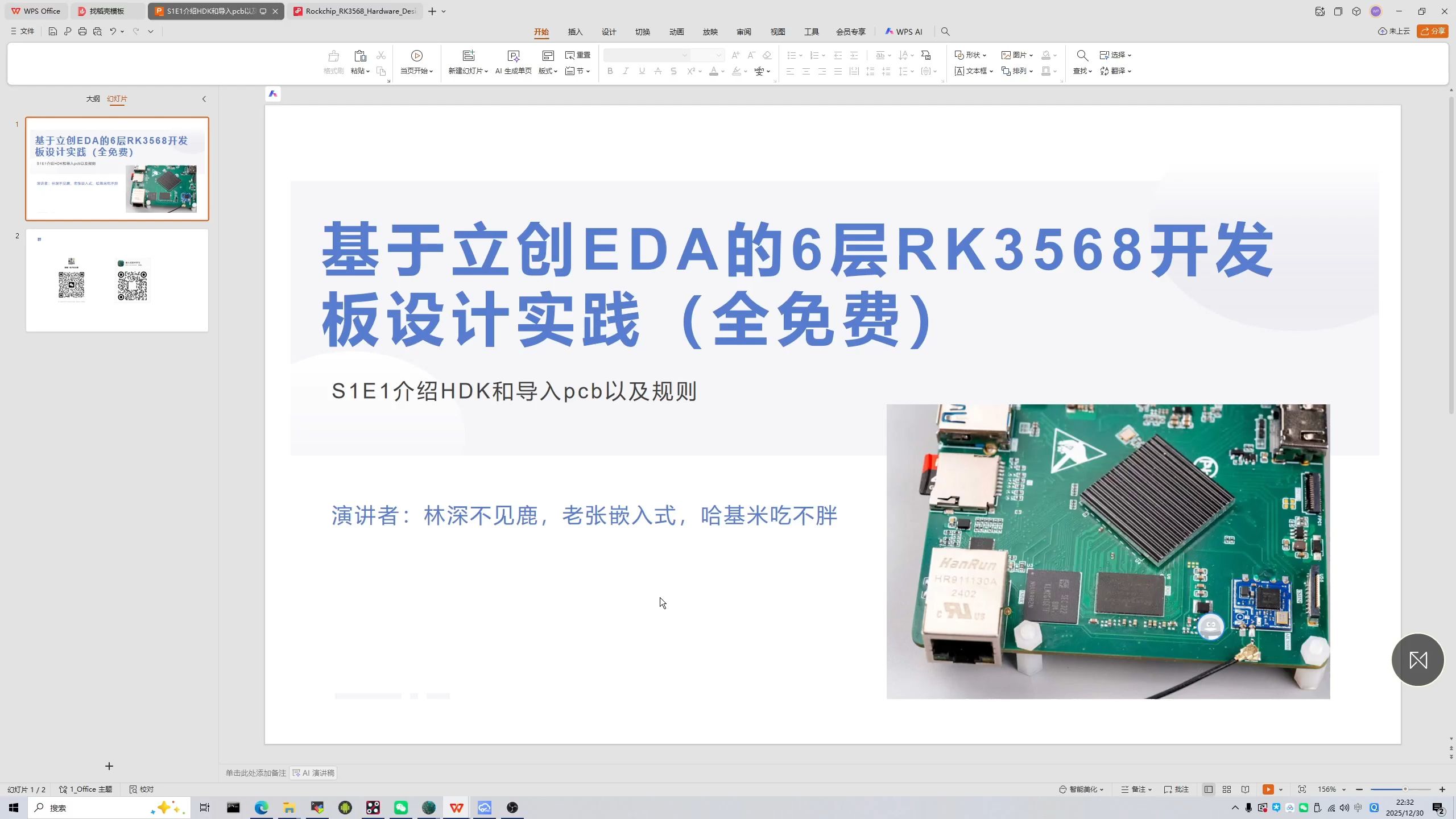Click the 当页开始 slideshow play icon

pyautogui.click(x=416, y=55)
